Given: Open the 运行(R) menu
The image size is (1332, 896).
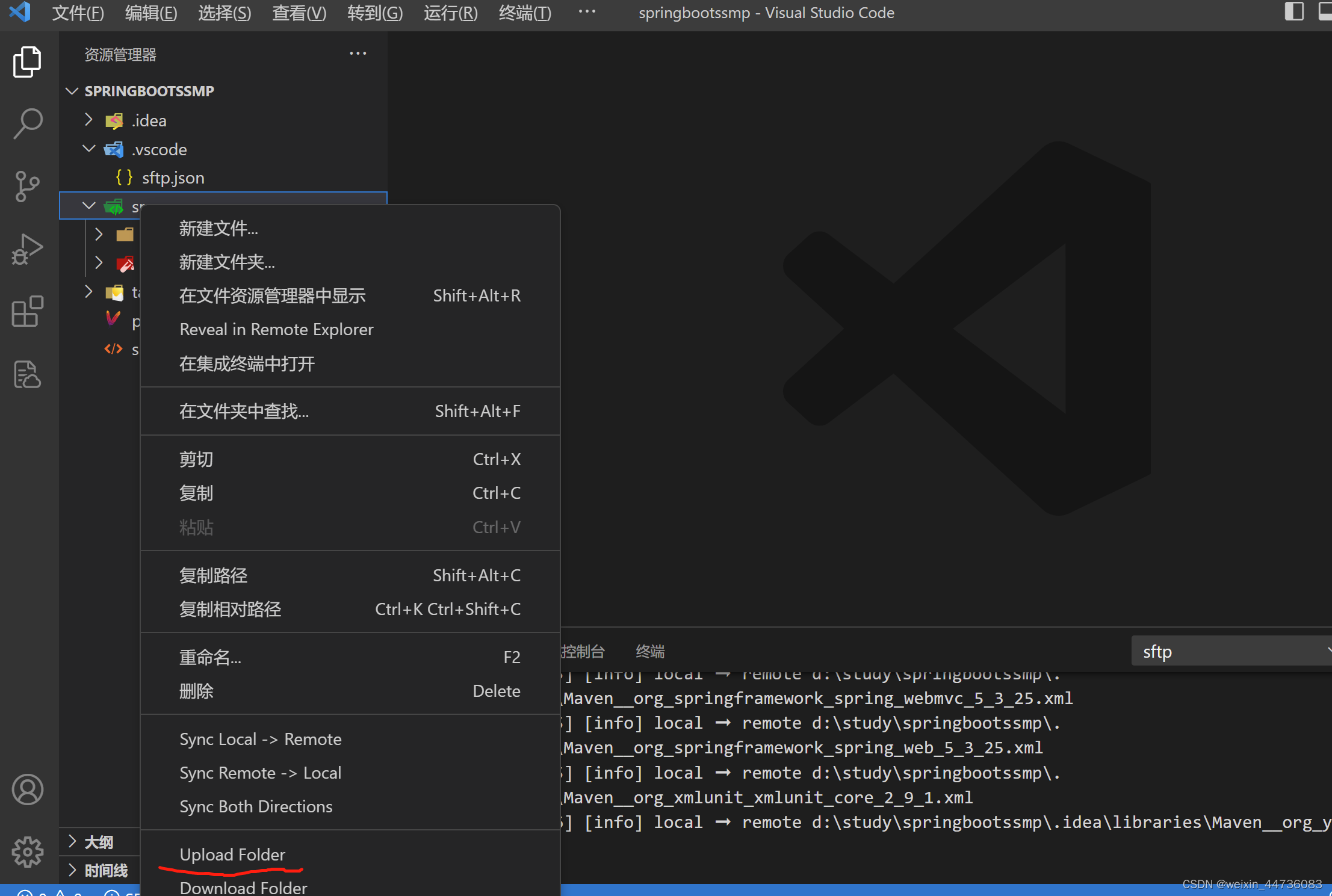Looking at the screenshot, I should [450, 13].
